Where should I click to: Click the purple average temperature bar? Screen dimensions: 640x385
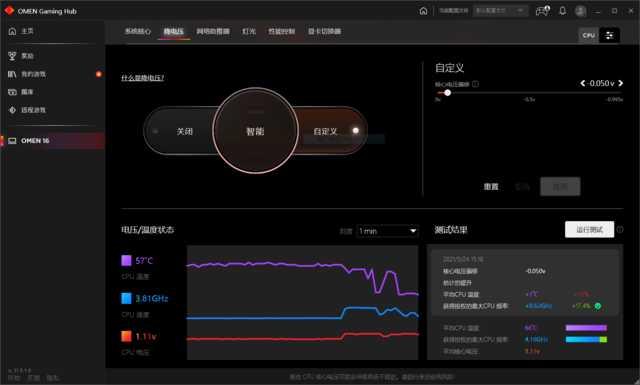586,328
